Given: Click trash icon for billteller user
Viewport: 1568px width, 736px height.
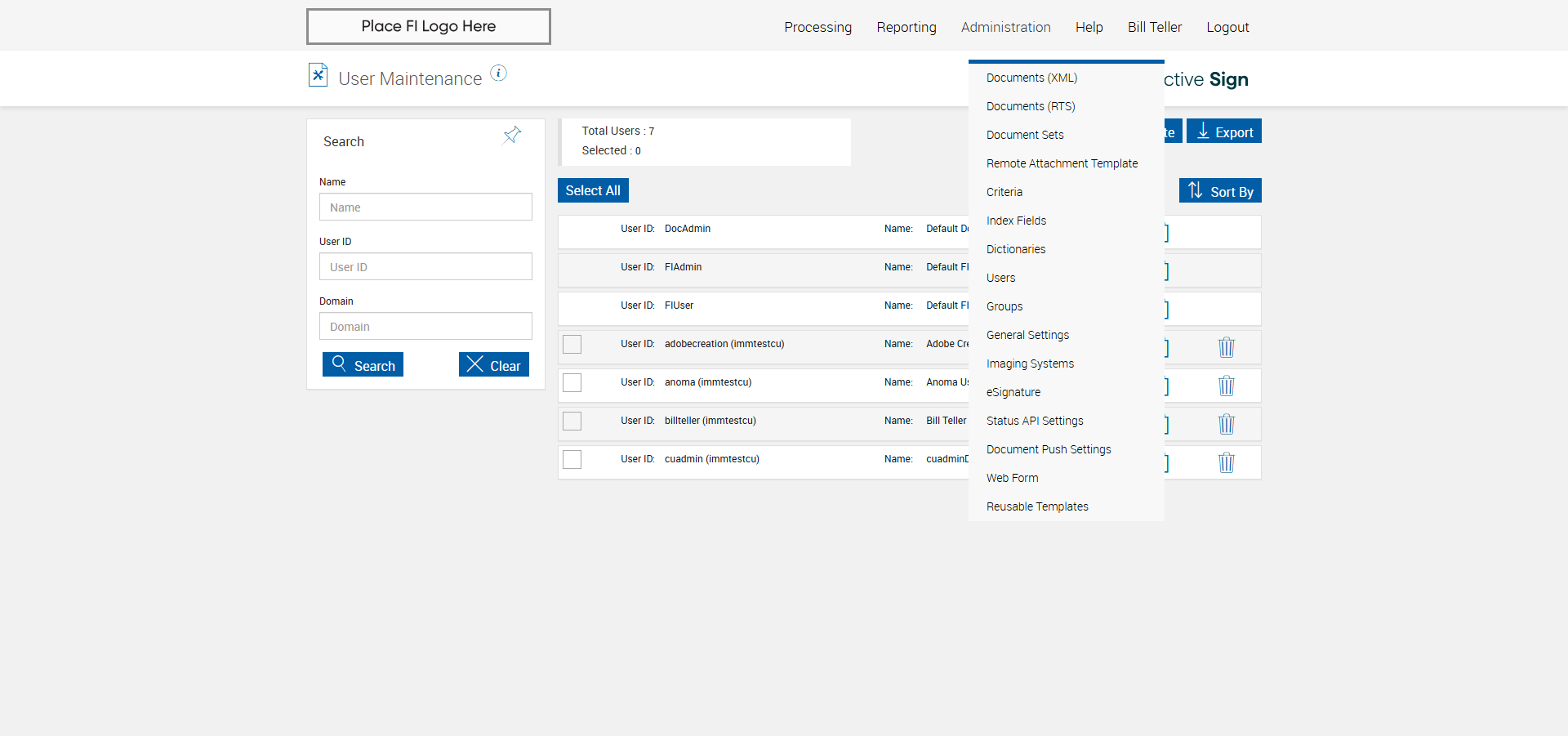Looking at the screenshot, I should [x=1226, y=424].
